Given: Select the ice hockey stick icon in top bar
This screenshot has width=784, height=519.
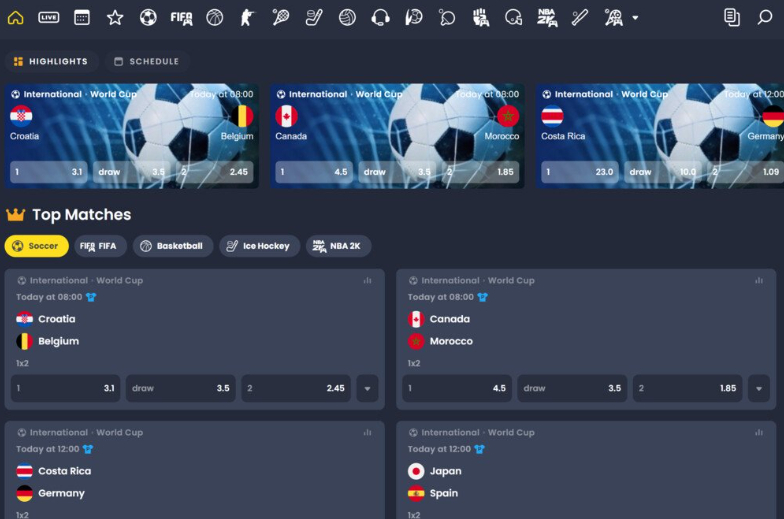Looking at the screenshot, I should coord(314,18).
